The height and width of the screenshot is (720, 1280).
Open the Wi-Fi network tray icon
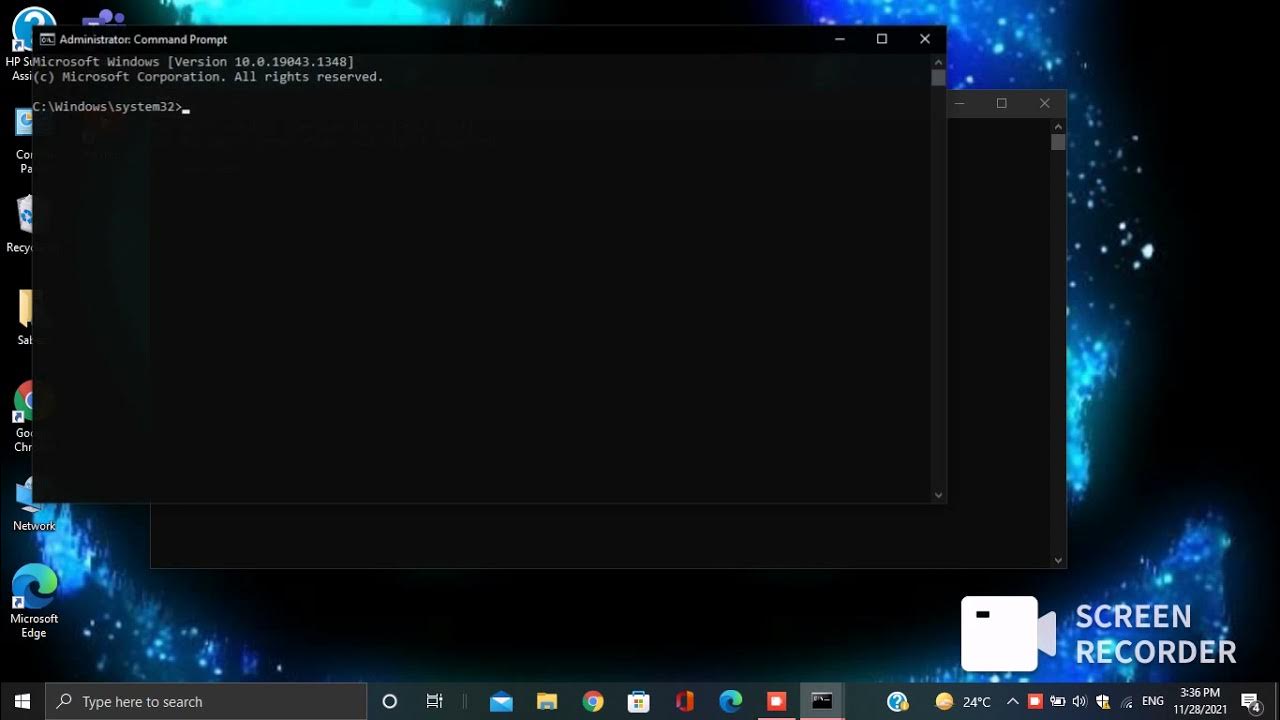pos(1127,702)
